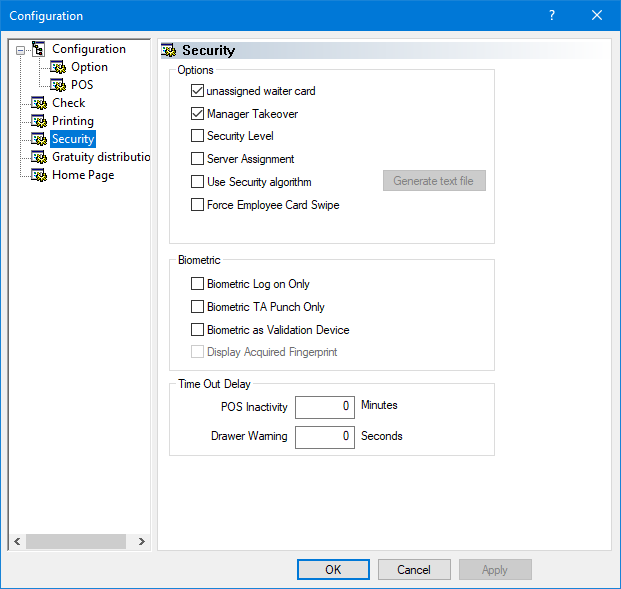Click the Configuration root node icon
The image size is (621, 589).
click(39, 49)
